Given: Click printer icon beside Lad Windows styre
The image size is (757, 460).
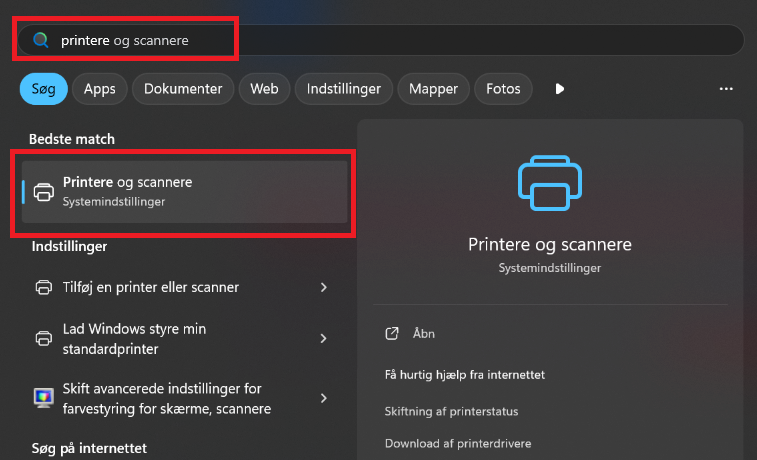Looking at the screenshot, I should pyautogui.click(x=44, y=339).
